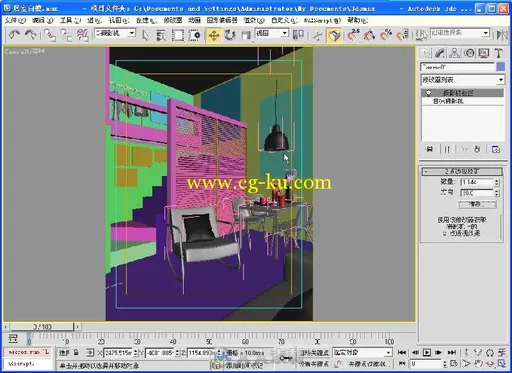
Task: Expand the Modifier List dropdown
Action: point(462,80)
